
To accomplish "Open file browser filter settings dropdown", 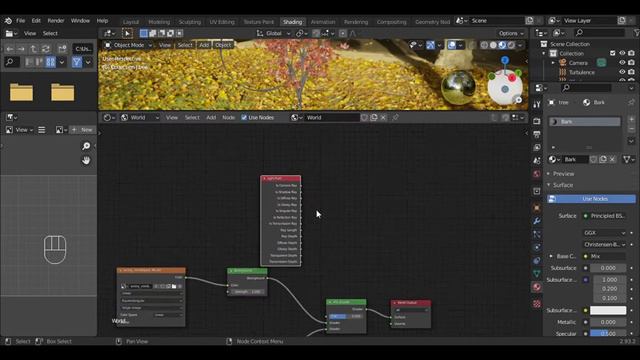I will coord(88,62).
